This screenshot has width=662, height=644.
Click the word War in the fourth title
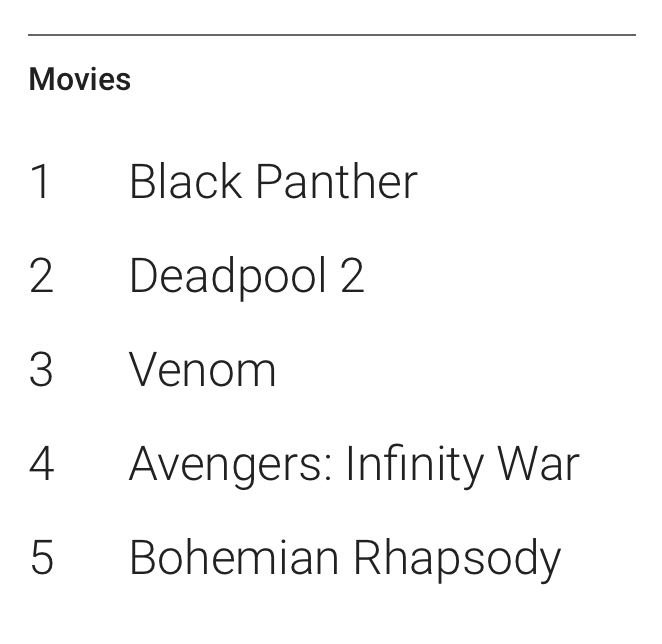(538, 464)
